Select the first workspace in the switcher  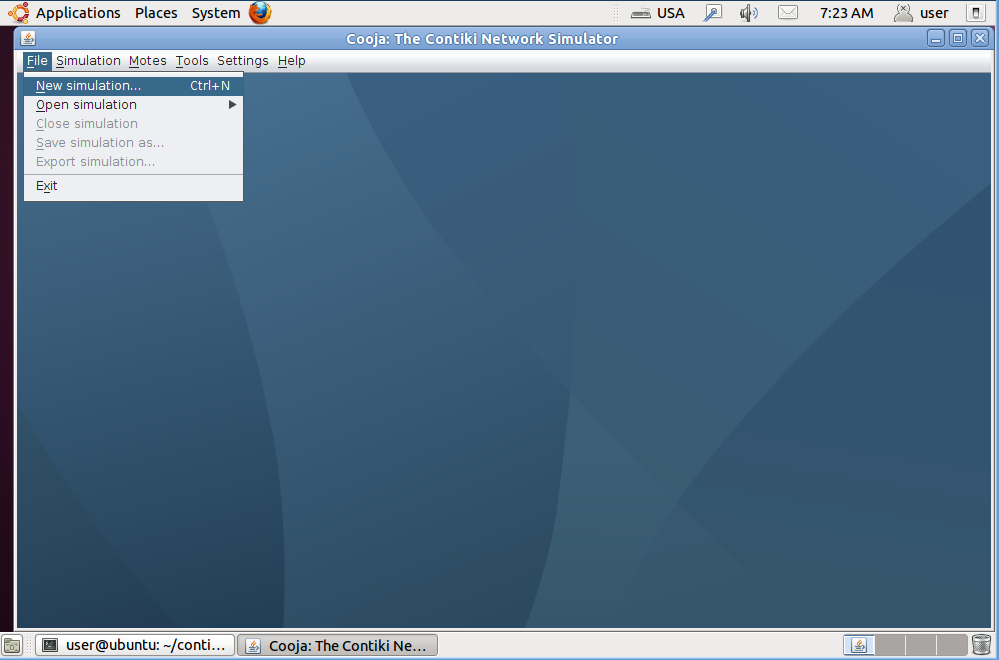click(x=859, y=645)
